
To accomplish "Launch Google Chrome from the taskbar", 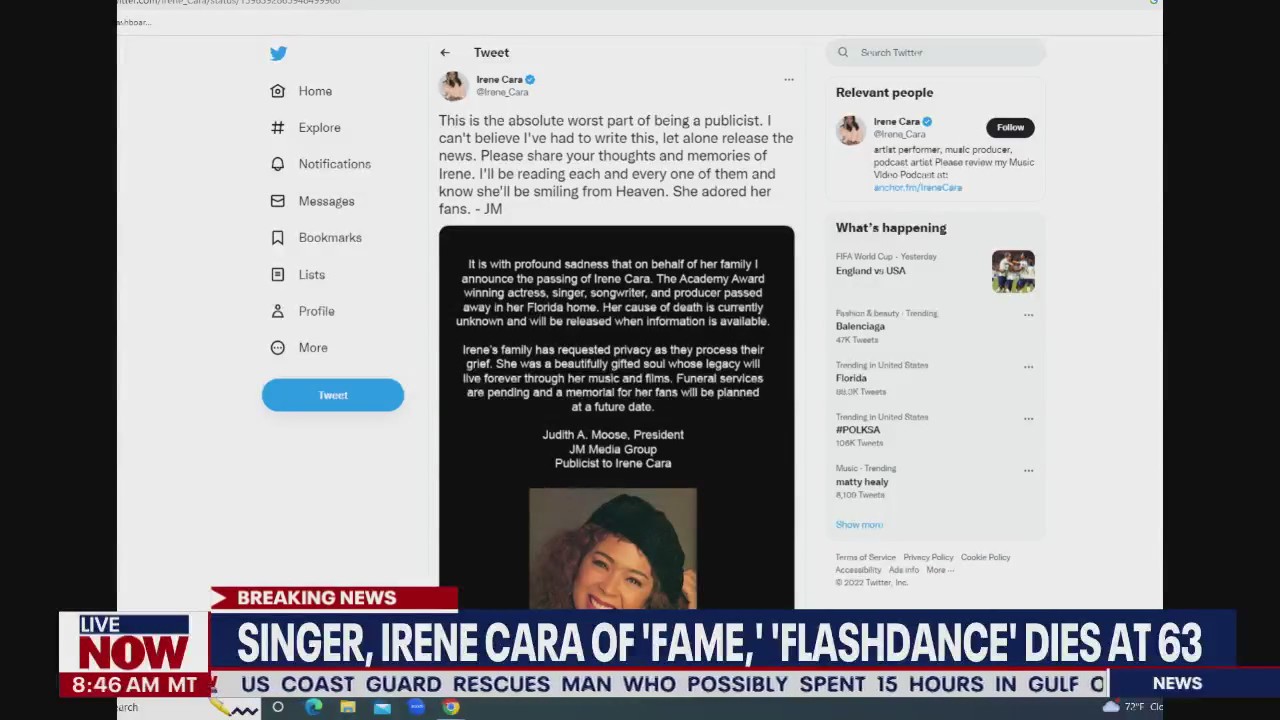I will 451,707.
